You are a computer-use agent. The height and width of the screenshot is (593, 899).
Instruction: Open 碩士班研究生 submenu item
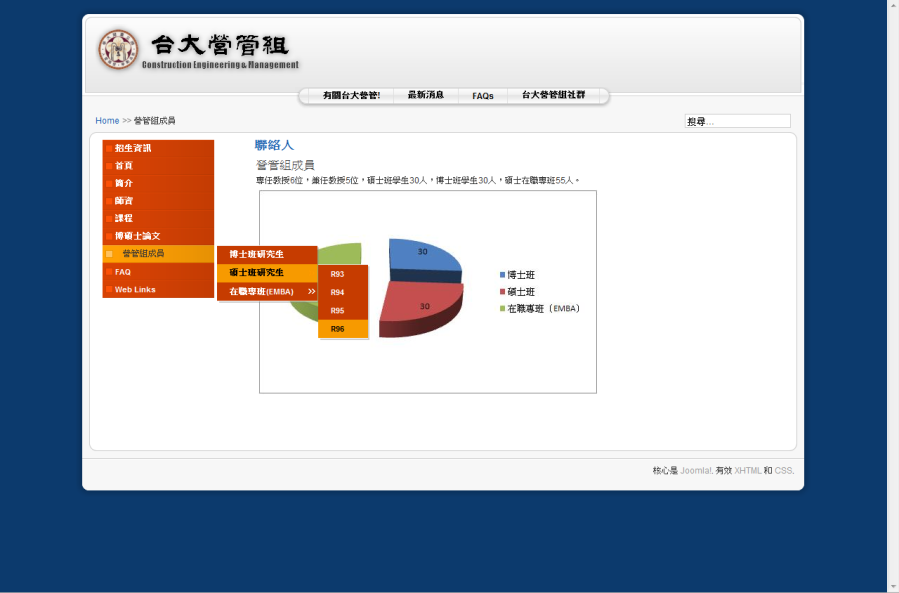tap(257, 272)
